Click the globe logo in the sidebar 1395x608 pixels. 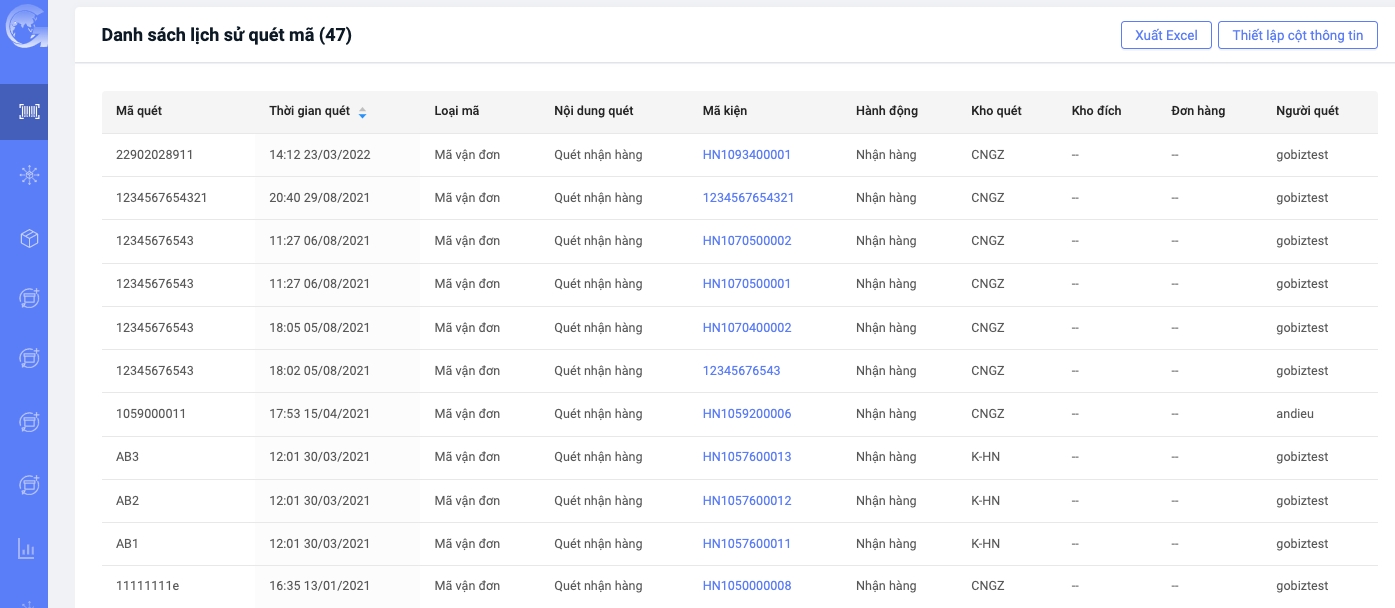coord(24,26)
